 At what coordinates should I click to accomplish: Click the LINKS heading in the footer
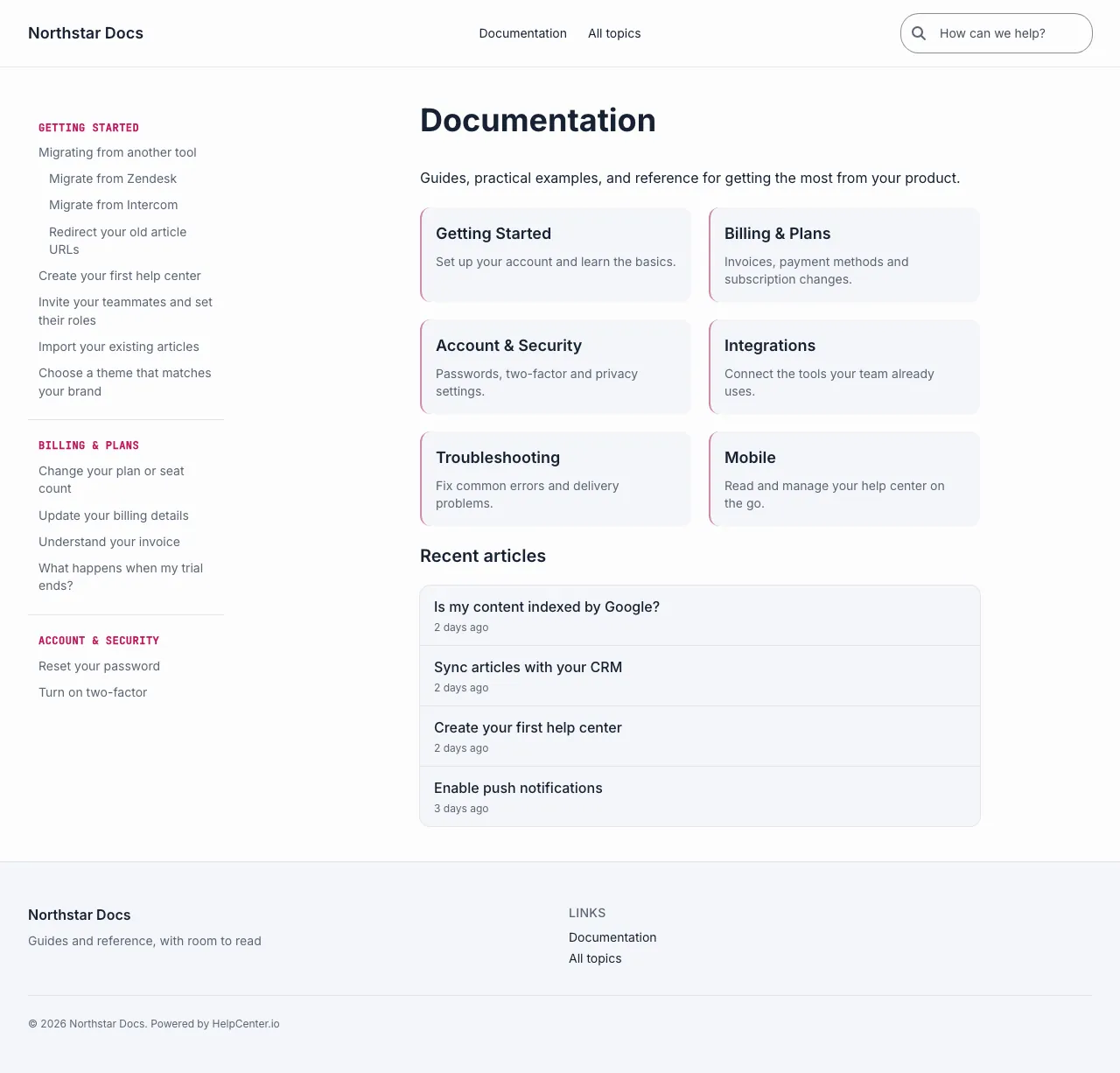pyautogui.click(x=587, y=913)
